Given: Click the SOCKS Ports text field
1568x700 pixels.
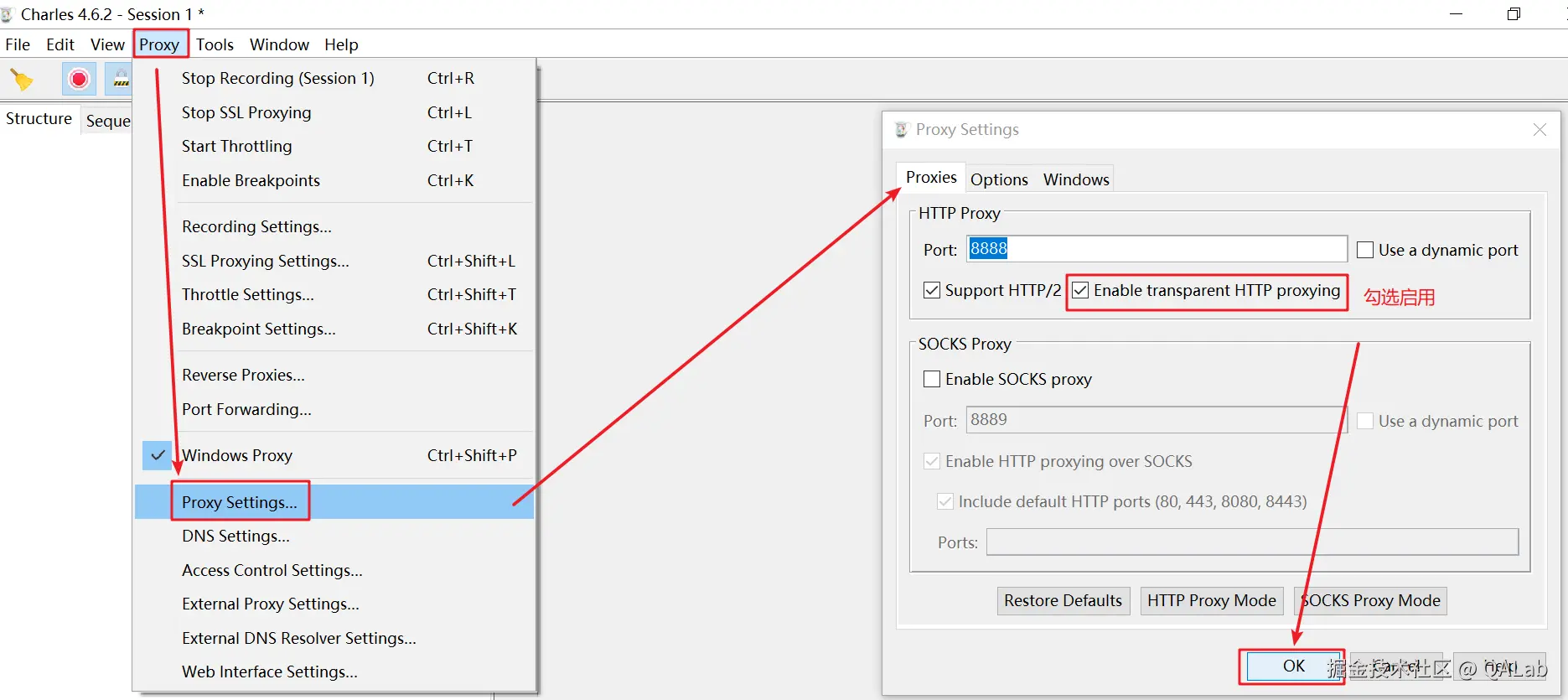Looking at the screenshot, I should coord(1252,542).
